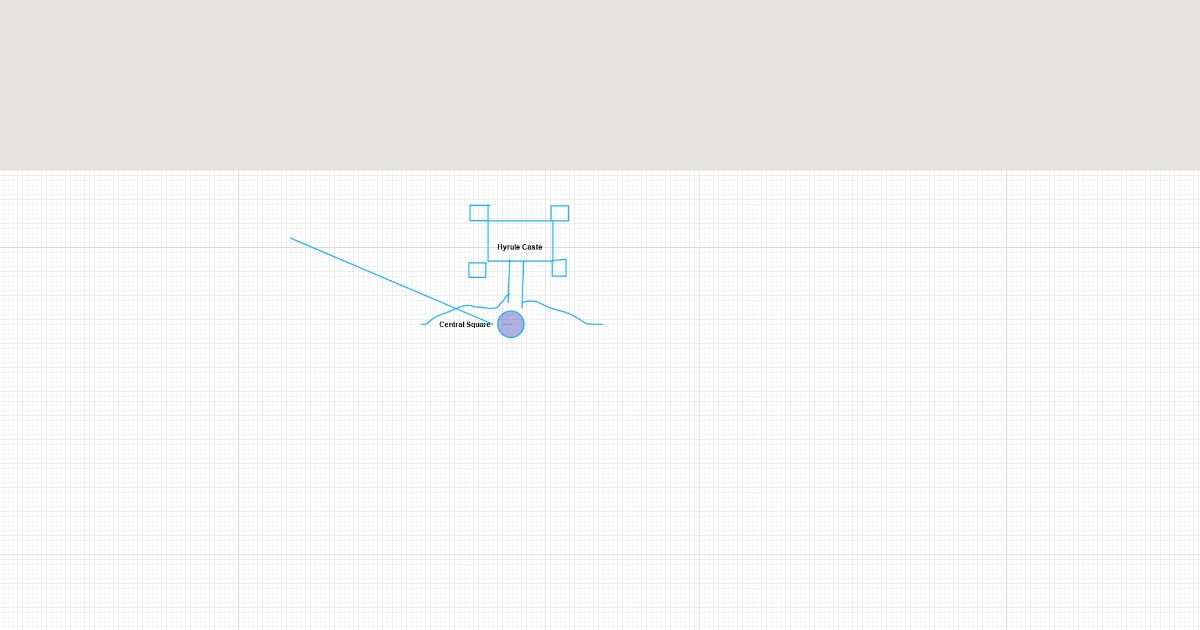The image size is (1200, 630).
Task: Select the "Hyrule Caste" text label
Action: pos(520,247)
